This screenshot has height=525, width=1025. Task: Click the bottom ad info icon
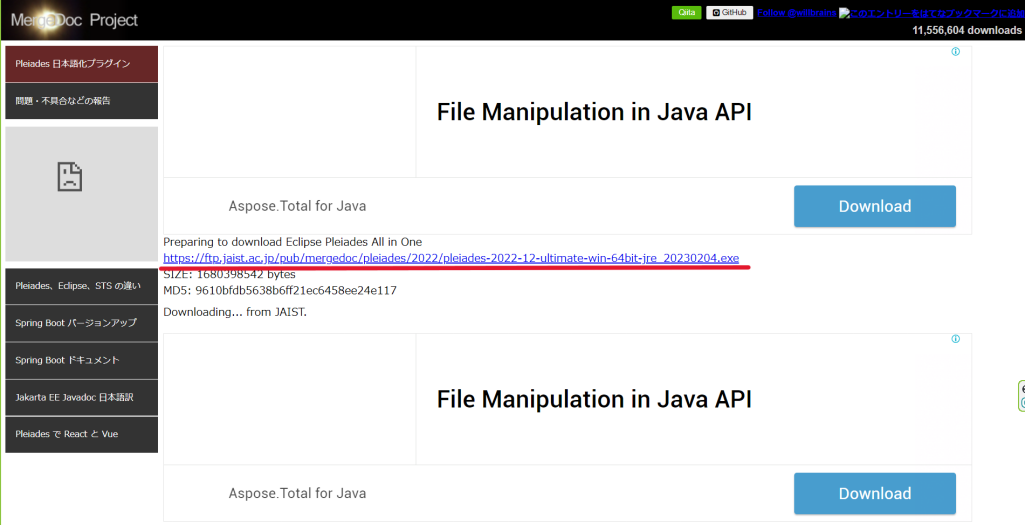[x=956, y=339]
